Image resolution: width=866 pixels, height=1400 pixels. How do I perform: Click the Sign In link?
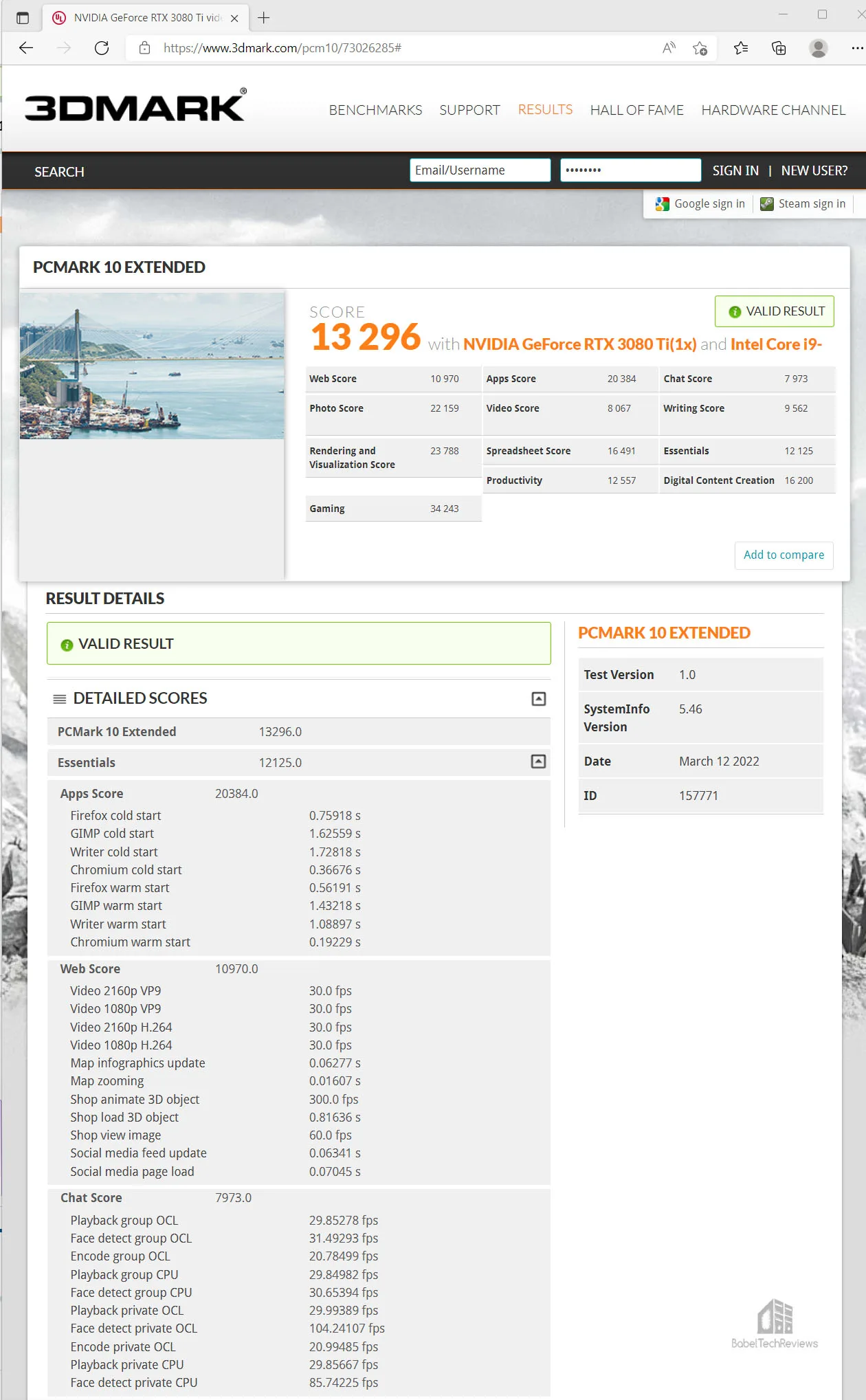point(735,170)
